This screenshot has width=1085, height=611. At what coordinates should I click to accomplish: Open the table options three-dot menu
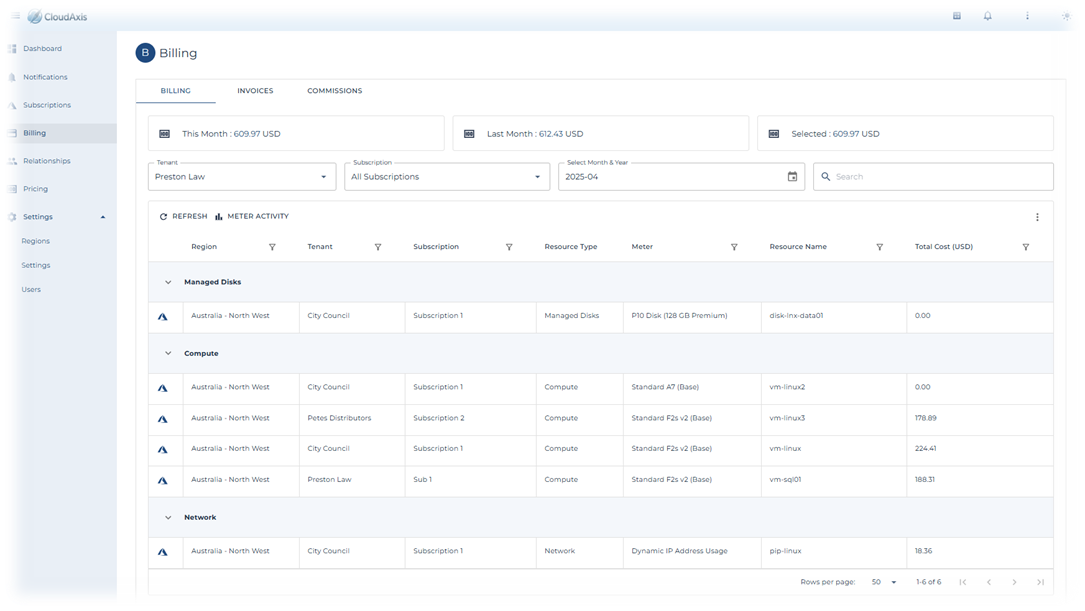pos(1037,217)
